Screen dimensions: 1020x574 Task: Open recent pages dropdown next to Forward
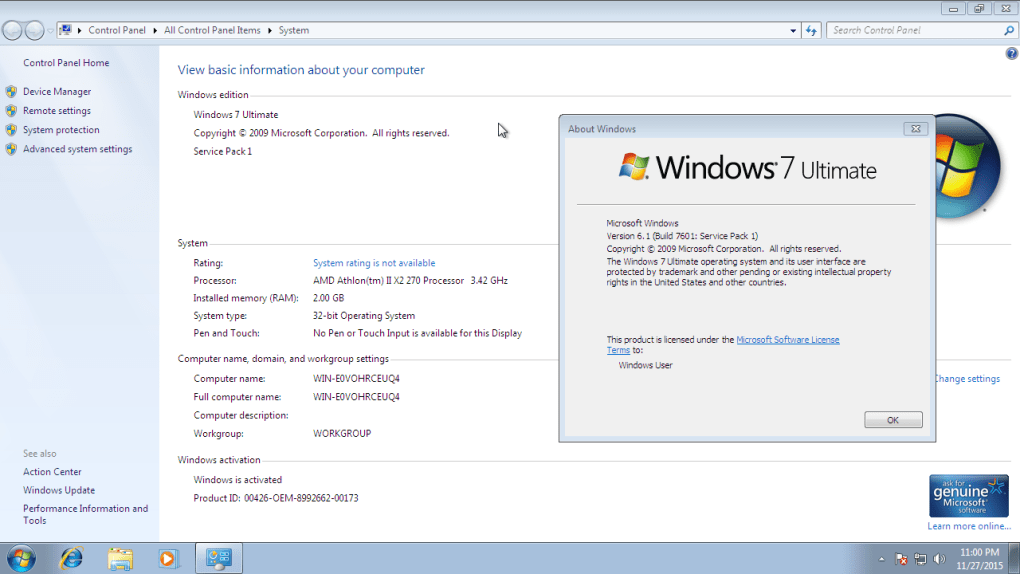(50, 31)
